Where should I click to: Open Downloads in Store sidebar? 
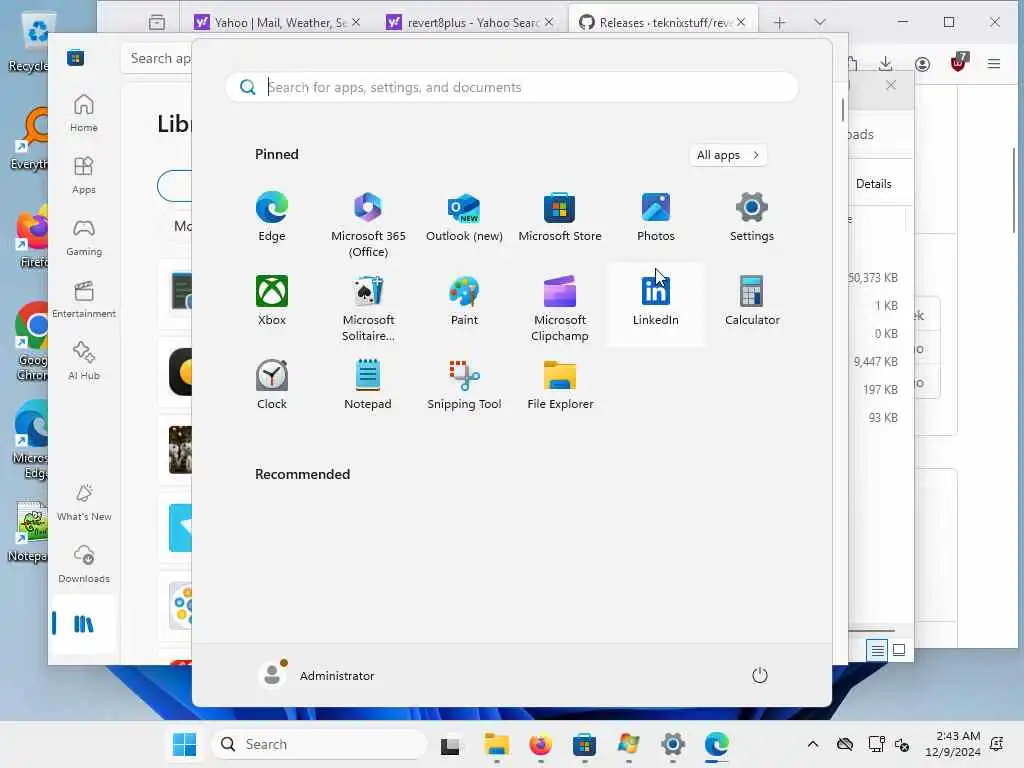(84, 564)
